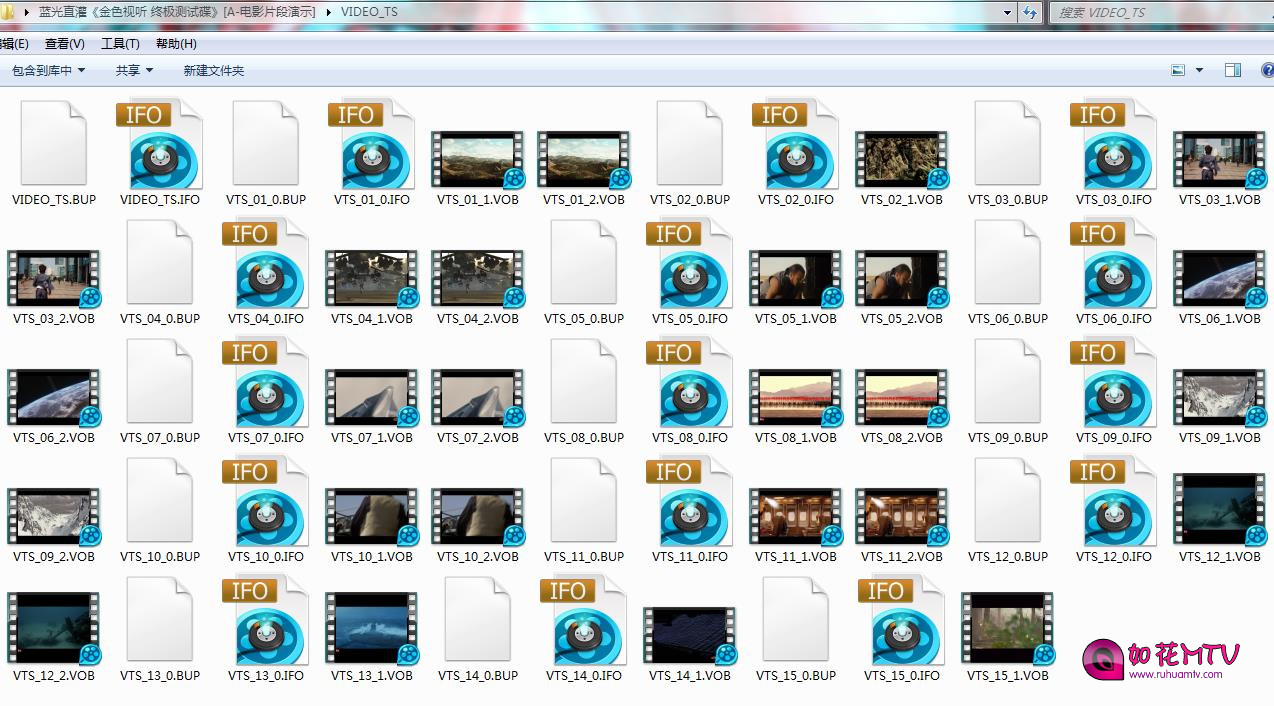Select the VTS_11_1.VOB video thumbnail
This screenshot has height=706, width=1274.
796,516
